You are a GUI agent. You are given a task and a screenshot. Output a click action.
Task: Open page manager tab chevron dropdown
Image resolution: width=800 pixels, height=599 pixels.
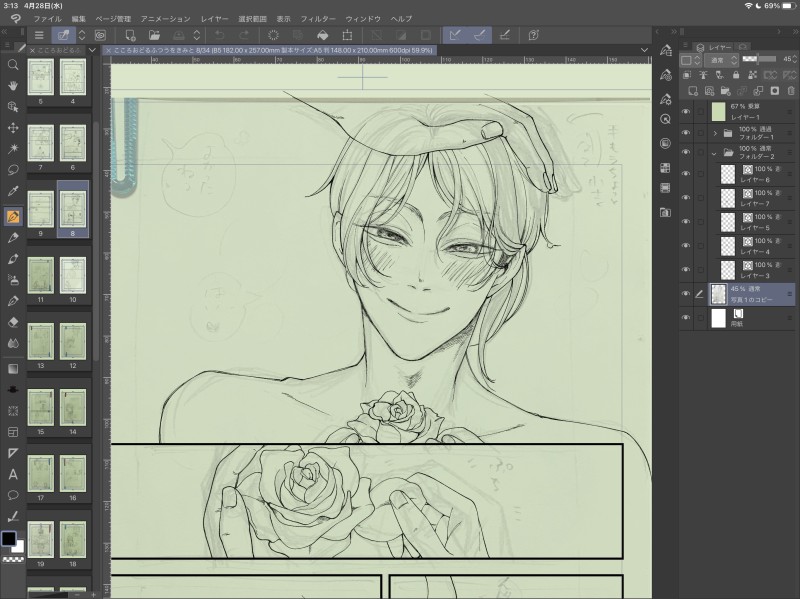92,50
